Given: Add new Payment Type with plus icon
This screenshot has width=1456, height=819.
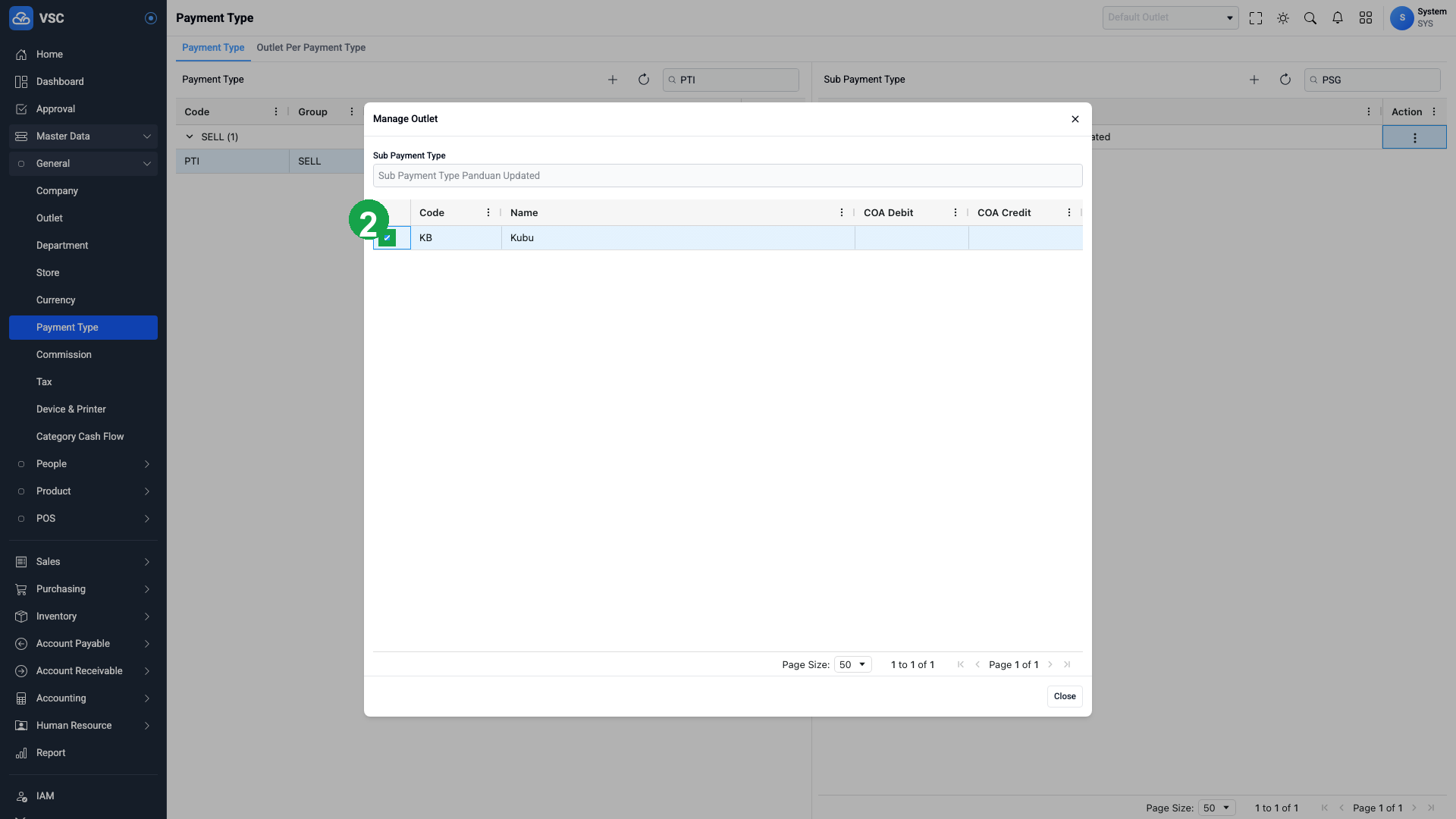Looking at the screenshot, I should click(x=613, y=80).
